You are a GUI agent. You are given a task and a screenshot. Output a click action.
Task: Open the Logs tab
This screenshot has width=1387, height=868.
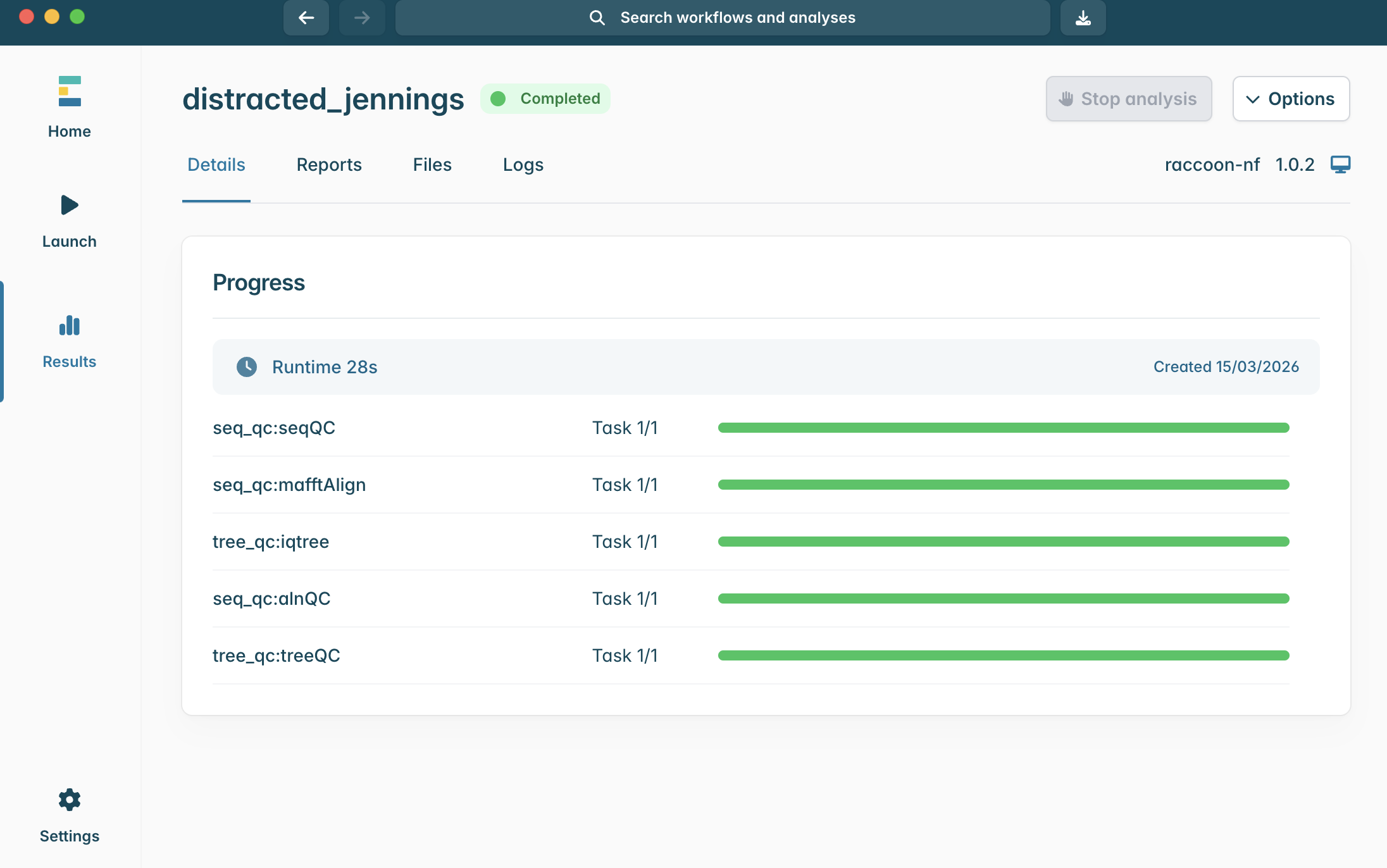523,164
